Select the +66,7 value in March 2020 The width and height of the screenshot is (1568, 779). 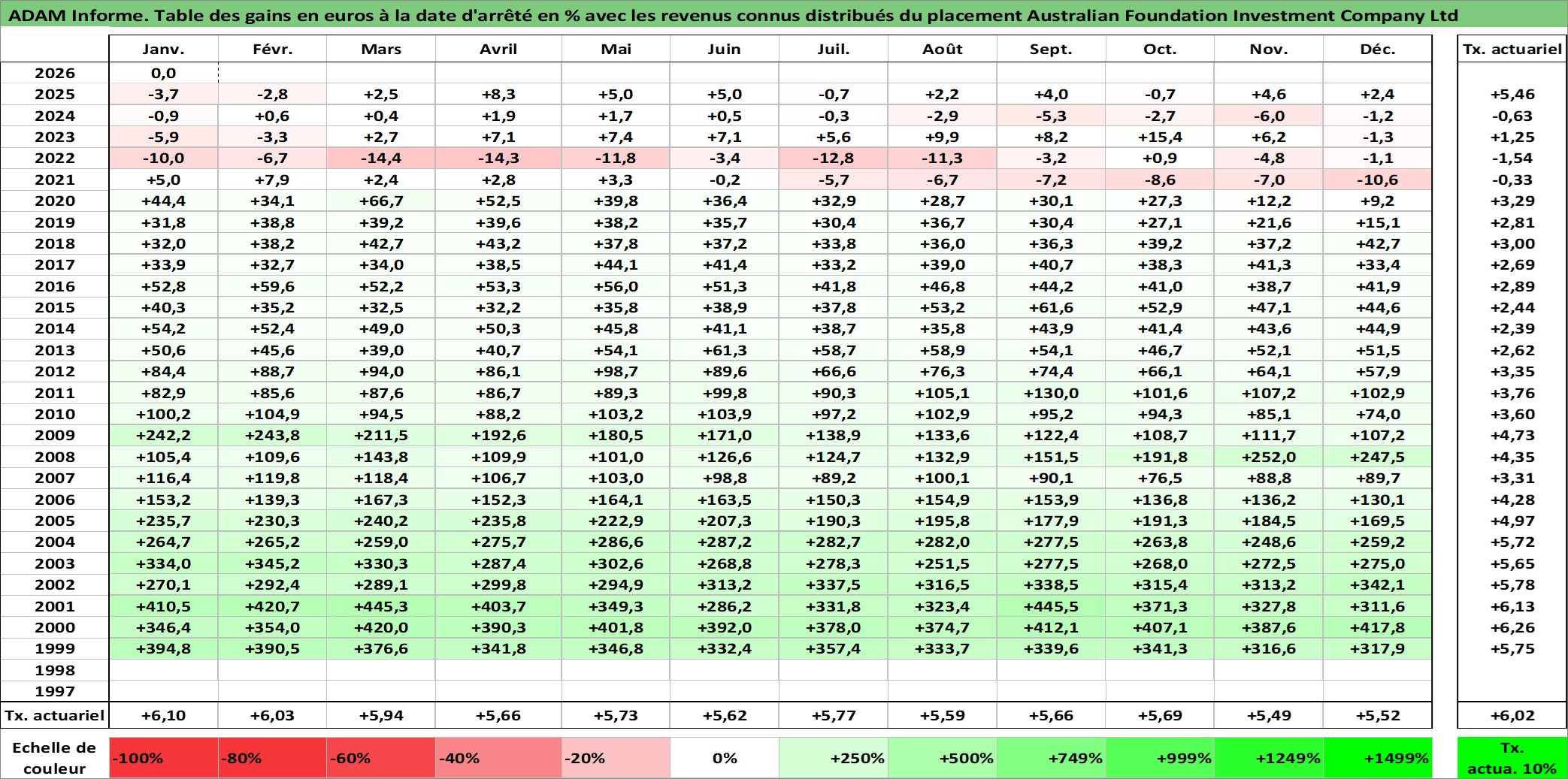(381, 201)
